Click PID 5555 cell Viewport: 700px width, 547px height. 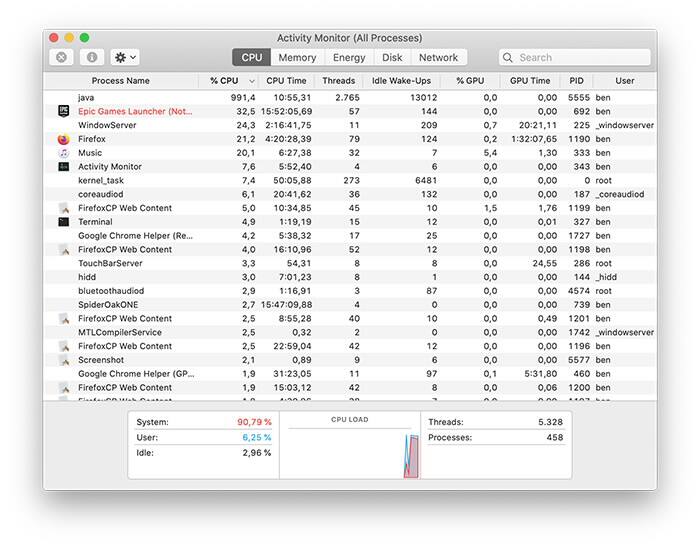[x=579, y=97]
